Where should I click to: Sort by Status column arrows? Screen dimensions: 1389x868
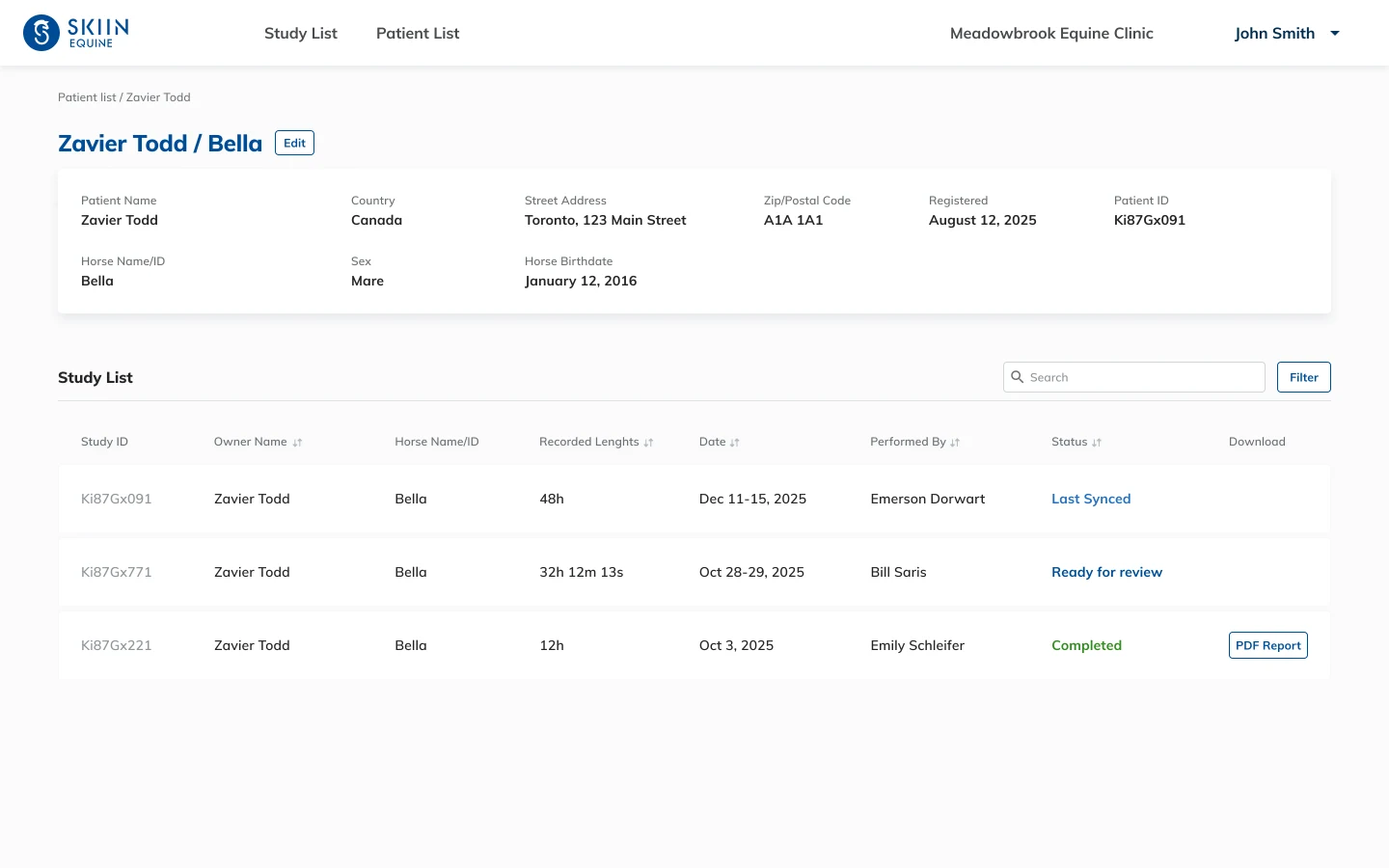coord(1097,443)
